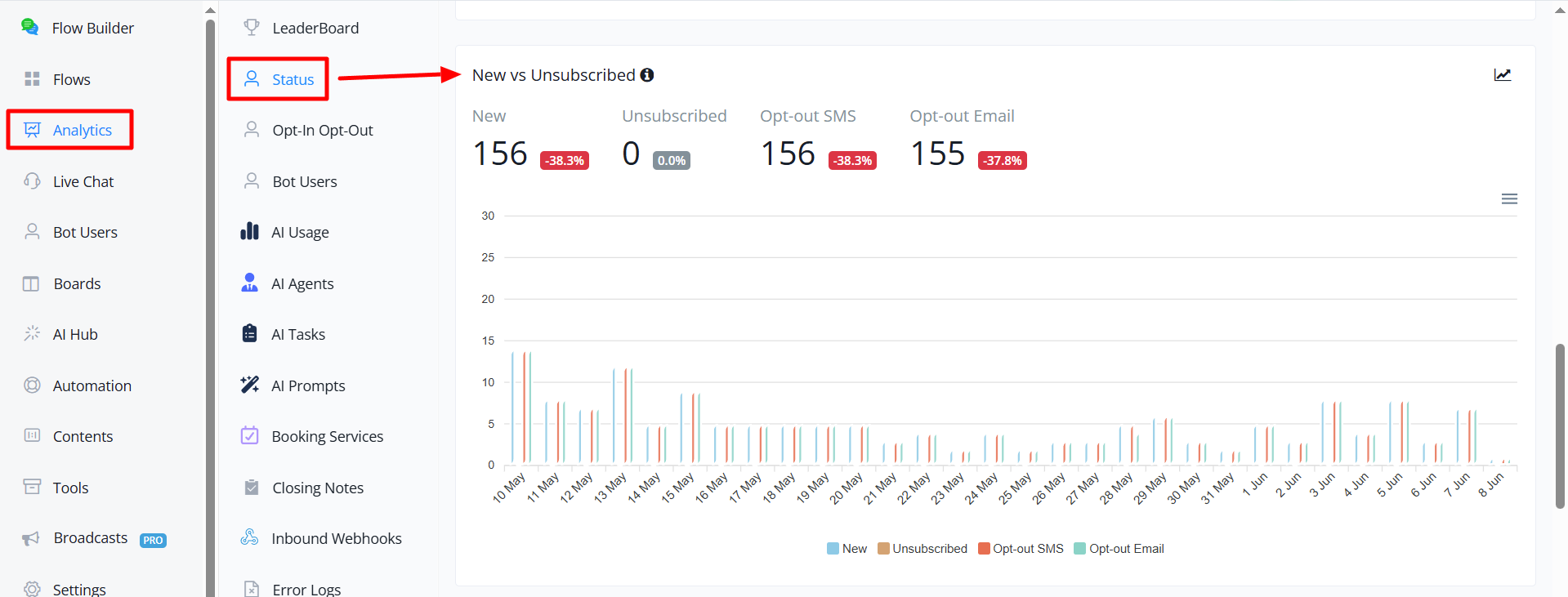Image resolution: width=1568 pixels, height=597 pixels.
Task: Click the page vertical scrollbar thumb
Action: coord(1560,426)
